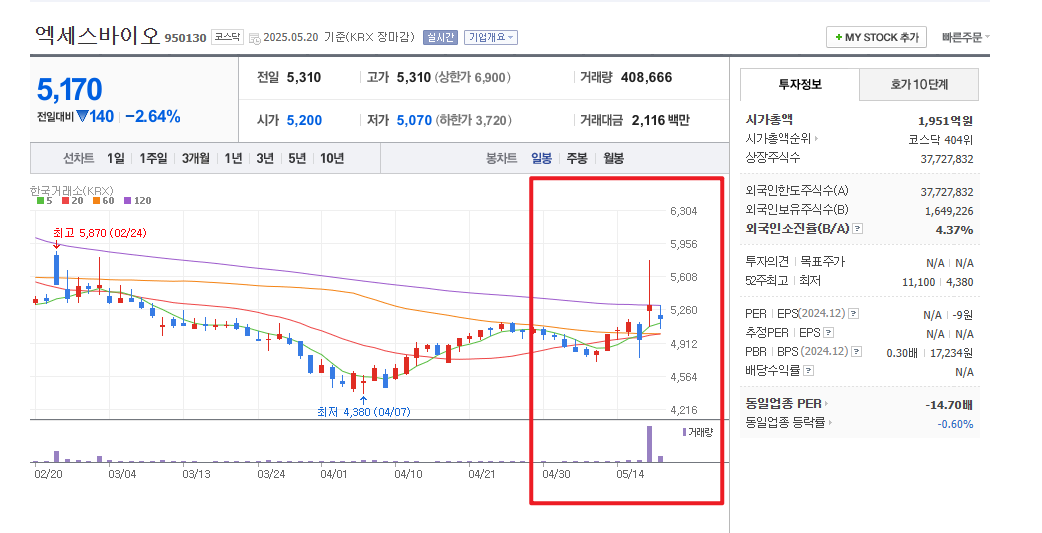Viewport: 1042px width, 533px height.
Task: Click the 코스닥 404위 ranking value
Action: 941,140
